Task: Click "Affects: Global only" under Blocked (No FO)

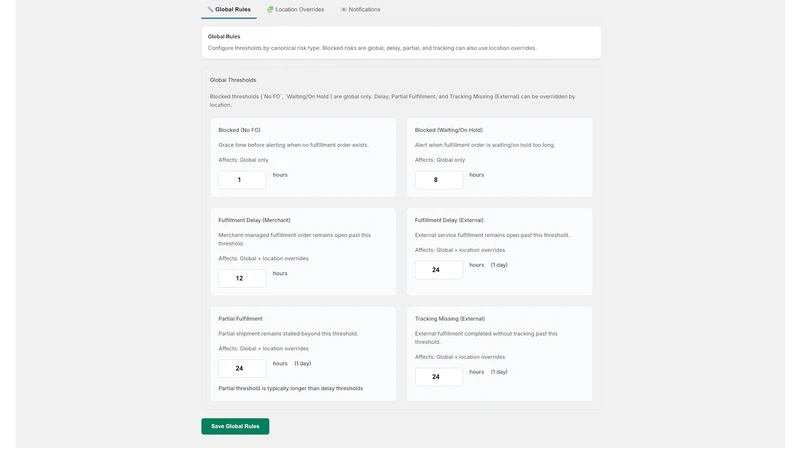Action: point(243,160)
